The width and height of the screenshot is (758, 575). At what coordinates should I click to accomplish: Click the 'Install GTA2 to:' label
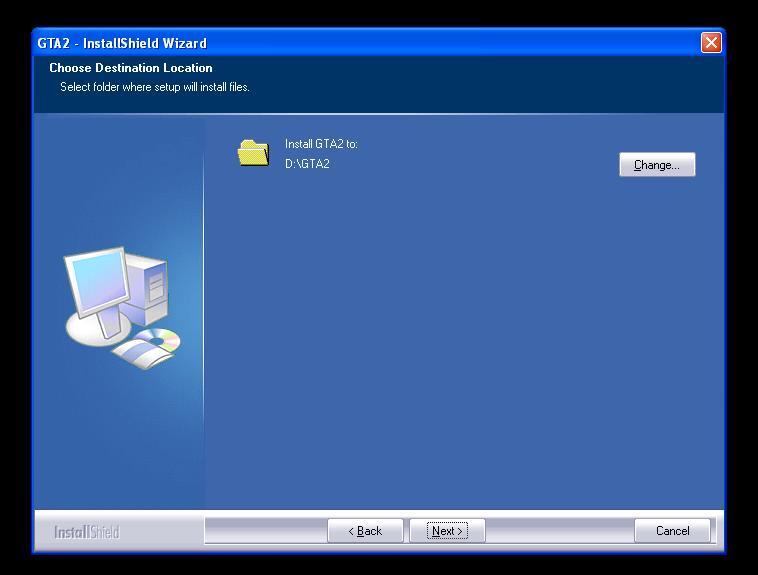click(321, 144)
